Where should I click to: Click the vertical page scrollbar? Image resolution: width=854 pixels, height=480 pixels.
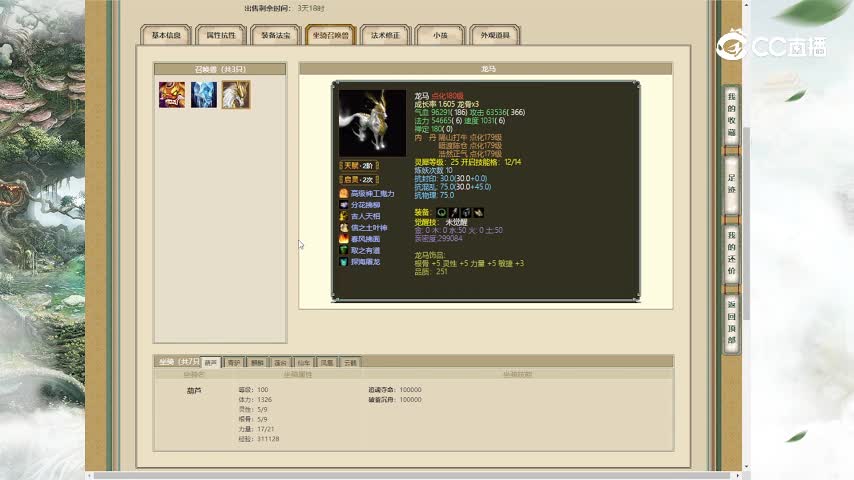click(x=746, y=223)
